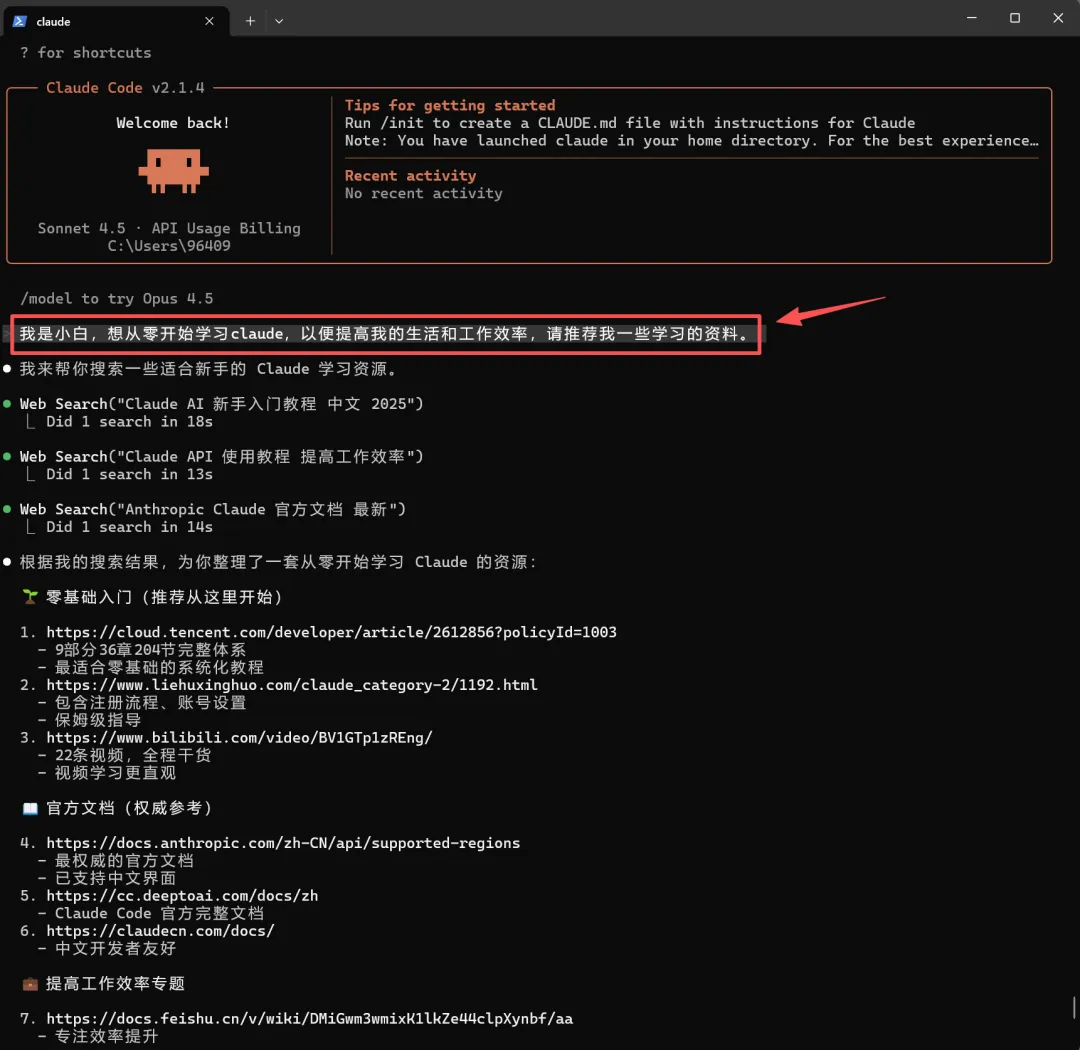Image resolution: width=1080 pixels, height=1050 pixels.
Task: Close the claude tab
Action: pyautogui.click(x=209, y=21)
